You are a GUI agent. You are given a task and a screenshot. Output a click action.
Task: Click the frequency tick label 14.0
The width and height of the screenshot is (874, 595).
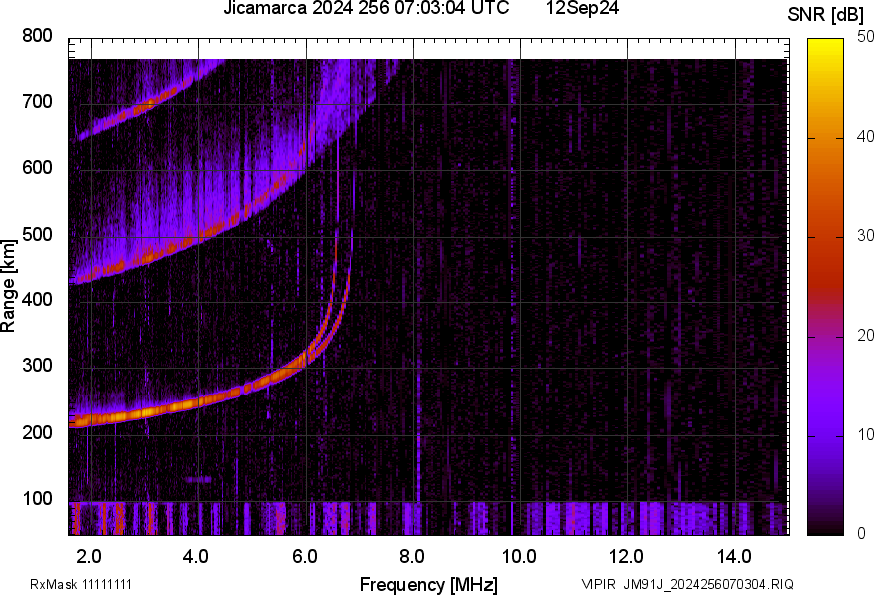pos(734,557)
